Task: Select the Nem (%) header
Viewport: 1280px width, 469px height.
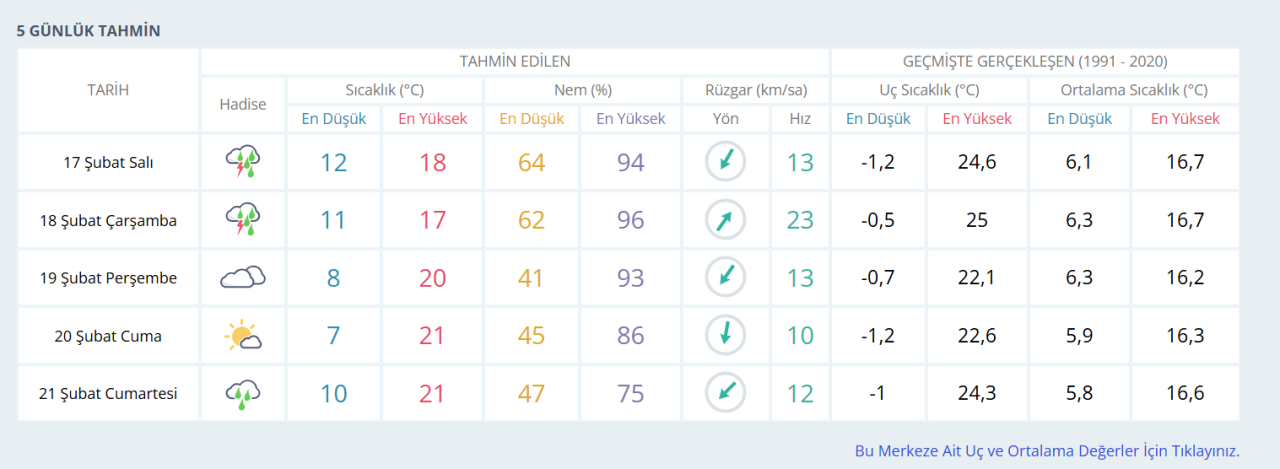Action: (x=583, y=90)
